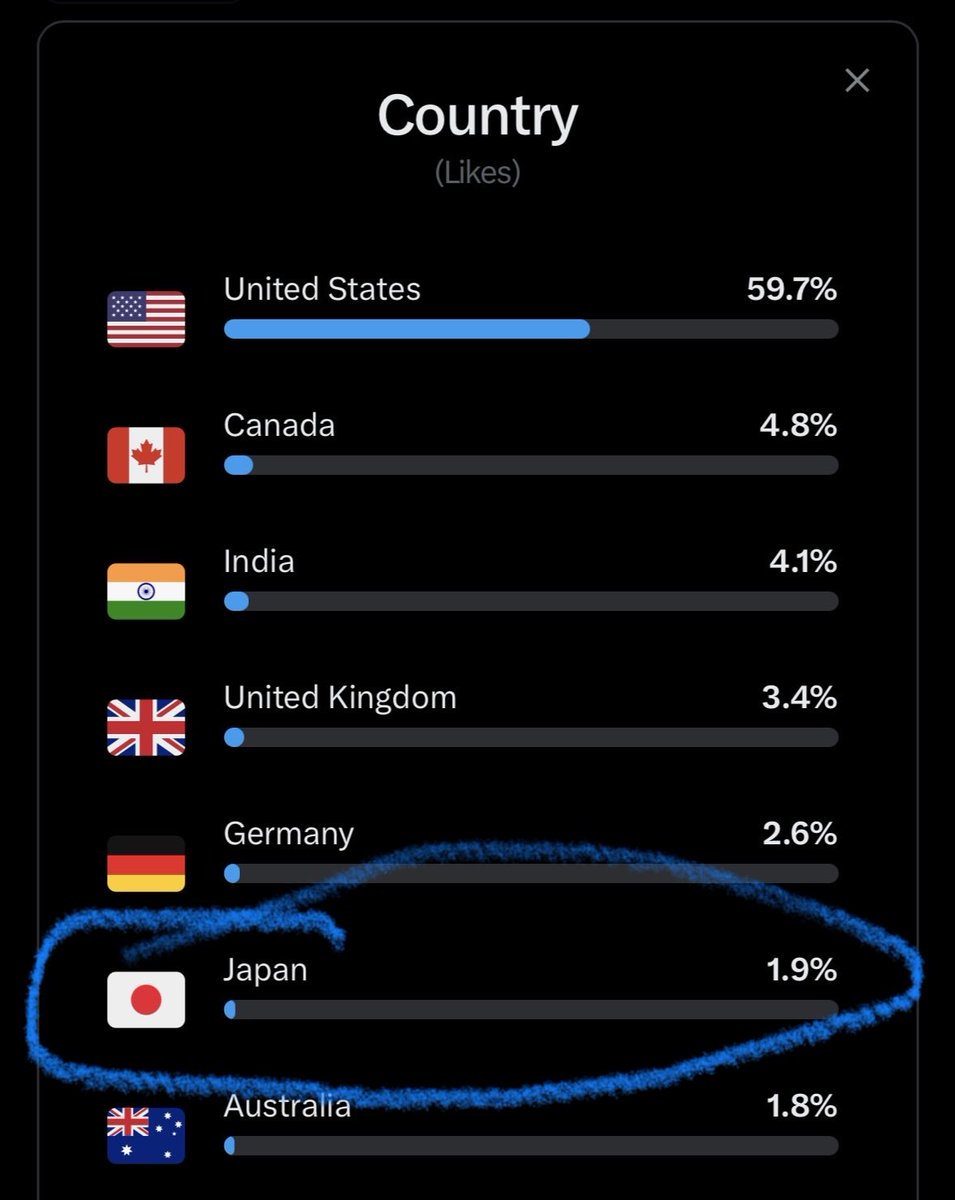The width and height of the screenshot is (955, 1200).
Task: Click the Canada maple leaf flag
Action: pos(146,455)
